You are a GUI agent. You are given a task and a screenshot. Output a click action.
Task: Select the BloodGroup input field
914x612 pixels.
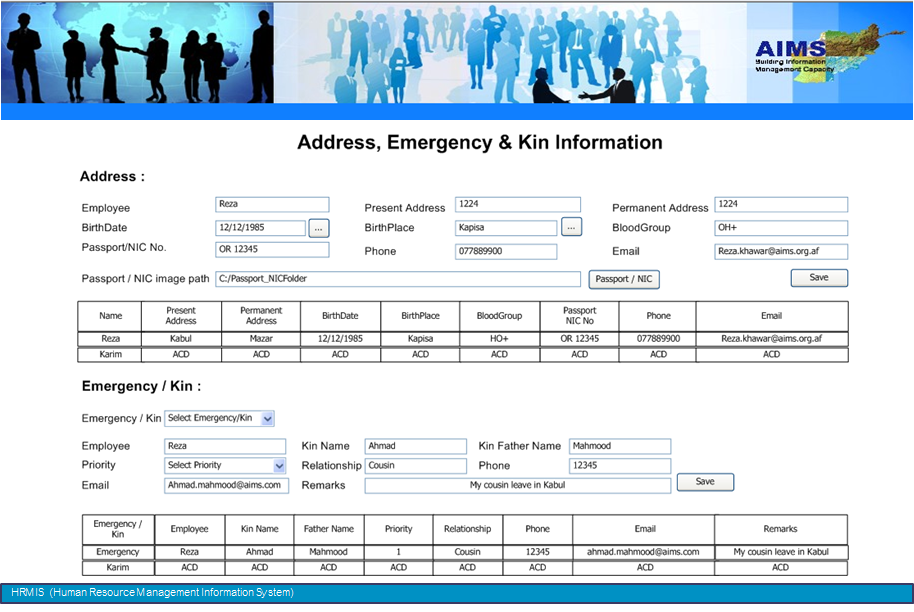coord(780,228)
